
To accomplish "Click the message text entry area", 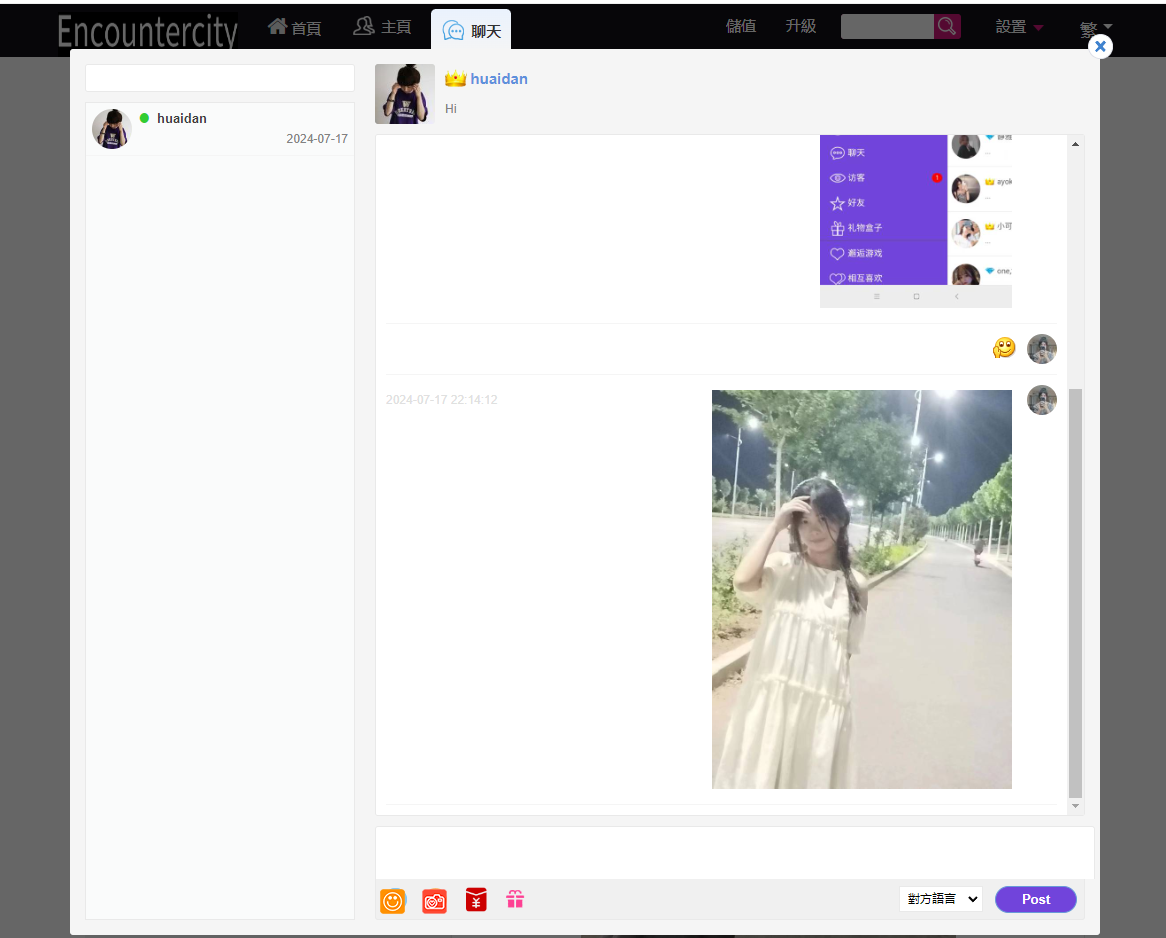I will click(x=735, y=852).
